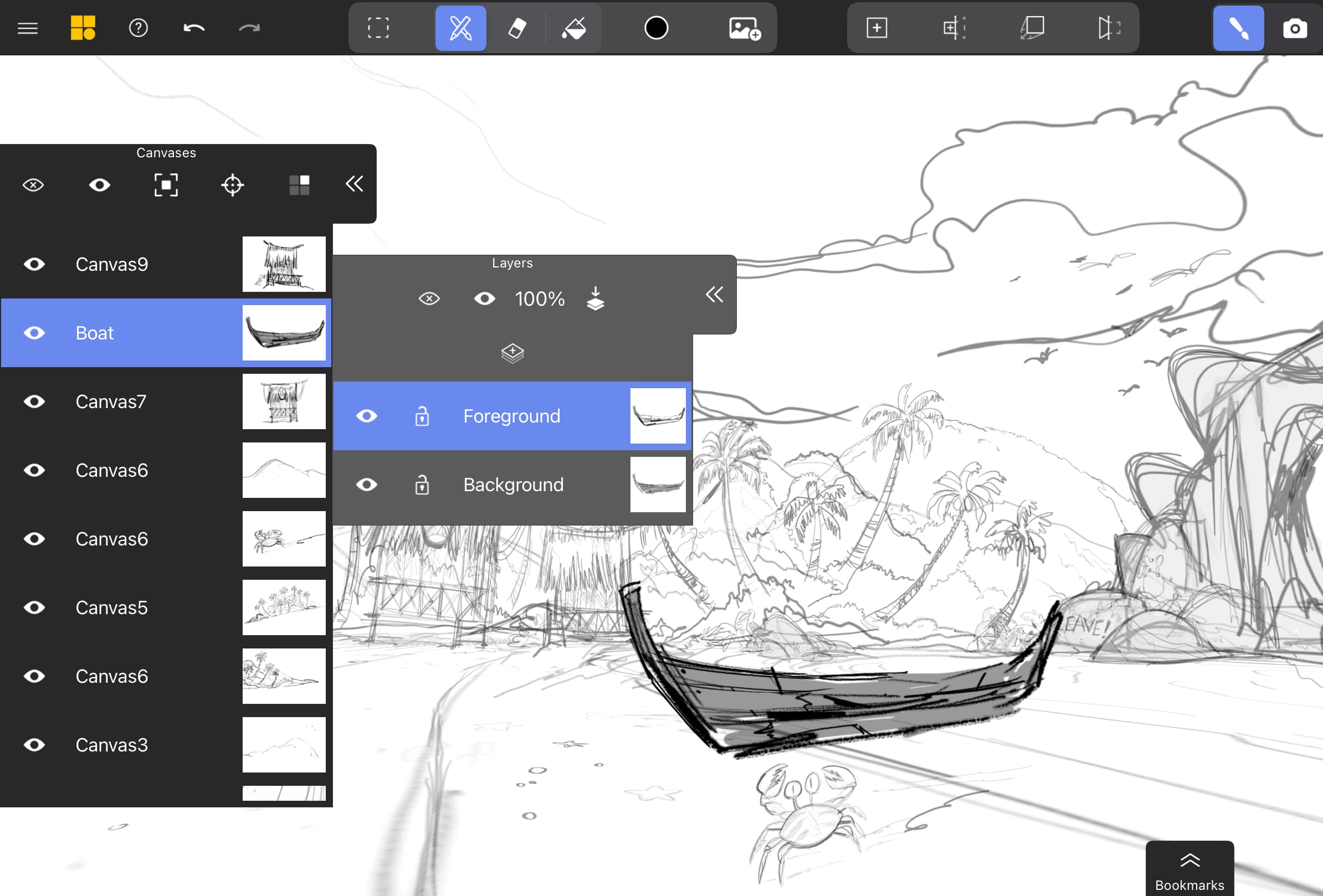Image resolution: width=1323 pixels, height=896 pixels.
Task: Select the pen and brush drawing tool
Action: click(460, 28)
